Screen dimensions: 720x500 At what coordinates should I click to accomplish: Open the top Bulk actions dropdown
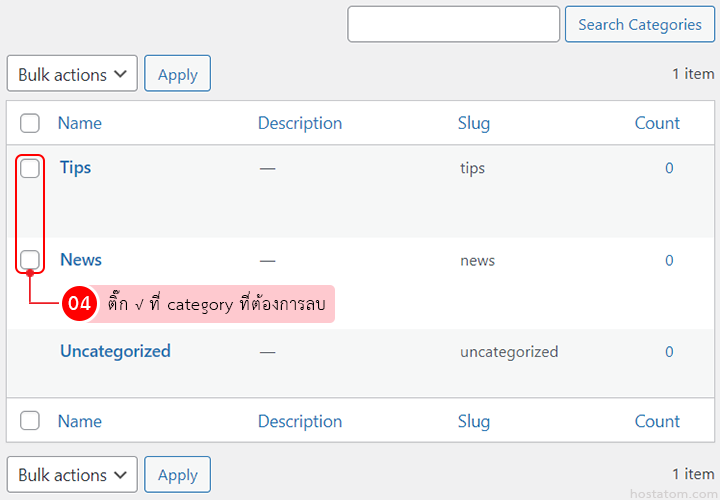(x=72, y=74)
